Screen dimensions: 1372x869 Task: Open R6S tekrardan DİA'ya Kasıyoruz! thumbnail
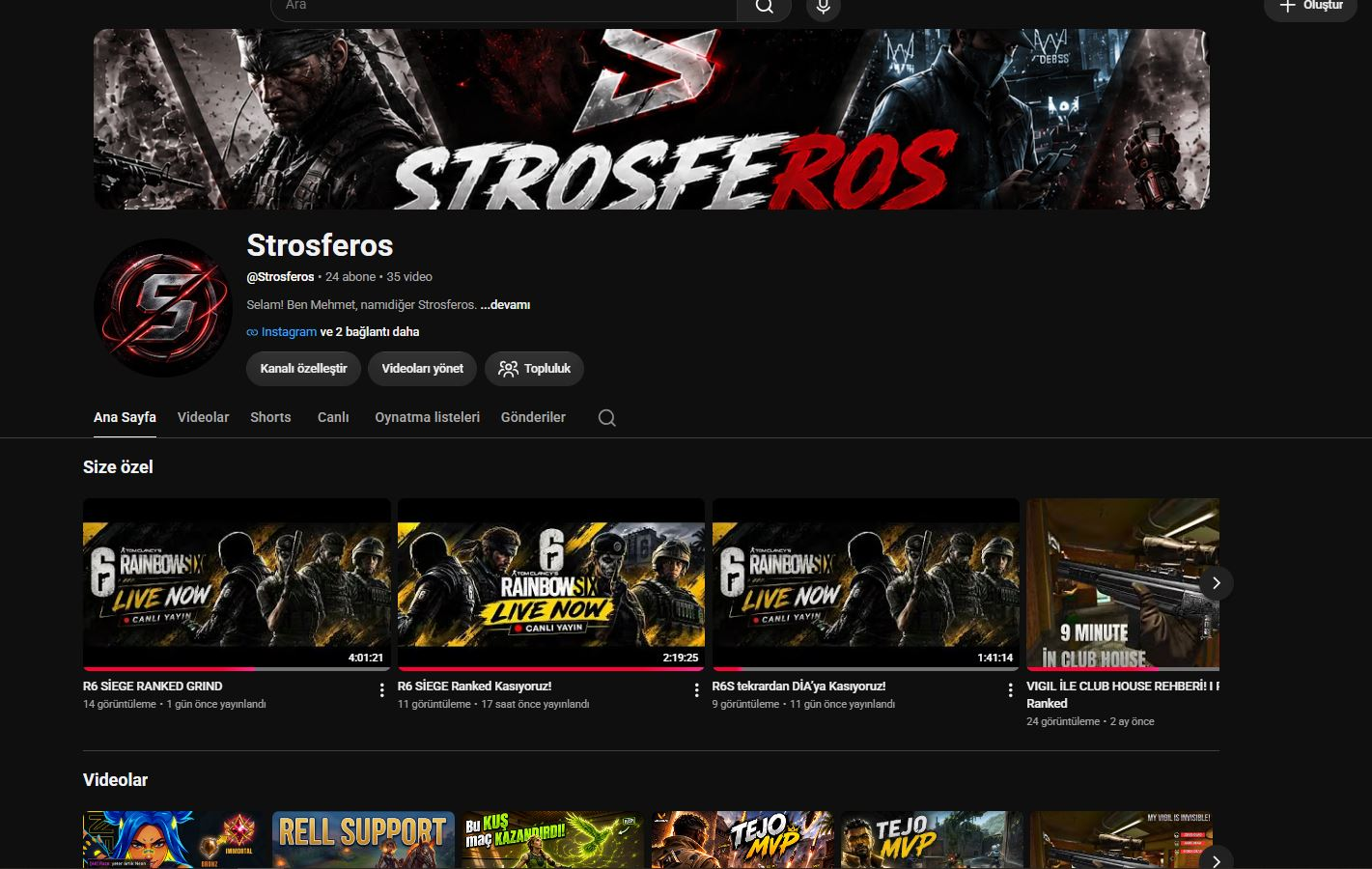tap(866, 584)
